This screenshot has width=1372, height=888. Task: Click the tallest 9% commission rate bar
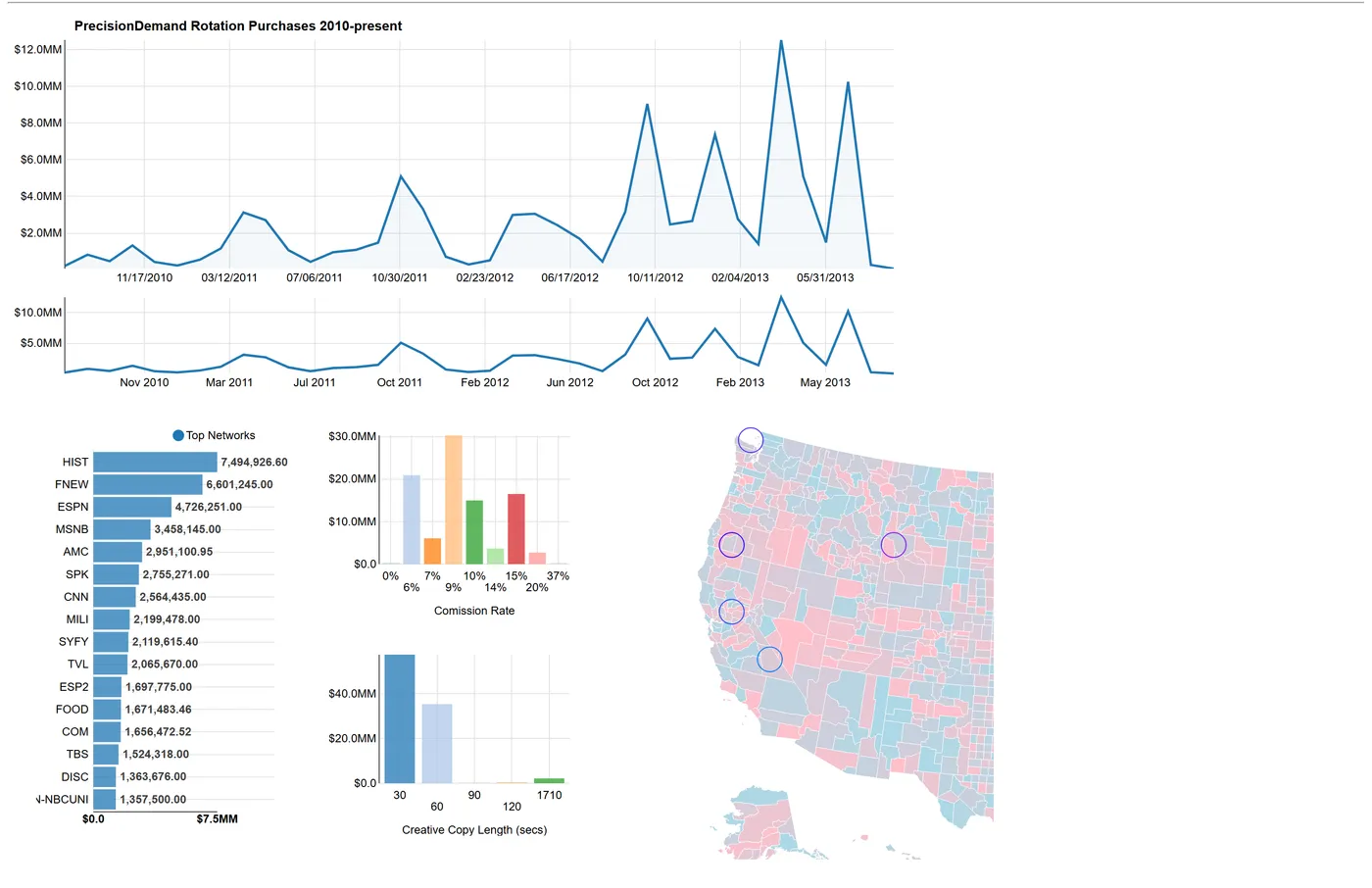pos(453,500)
